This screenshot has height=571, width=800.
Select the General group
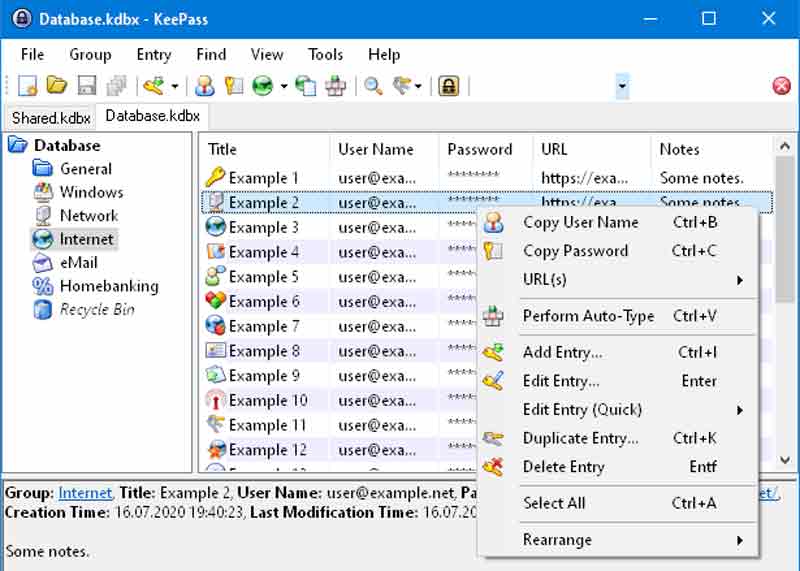[85, 169]
